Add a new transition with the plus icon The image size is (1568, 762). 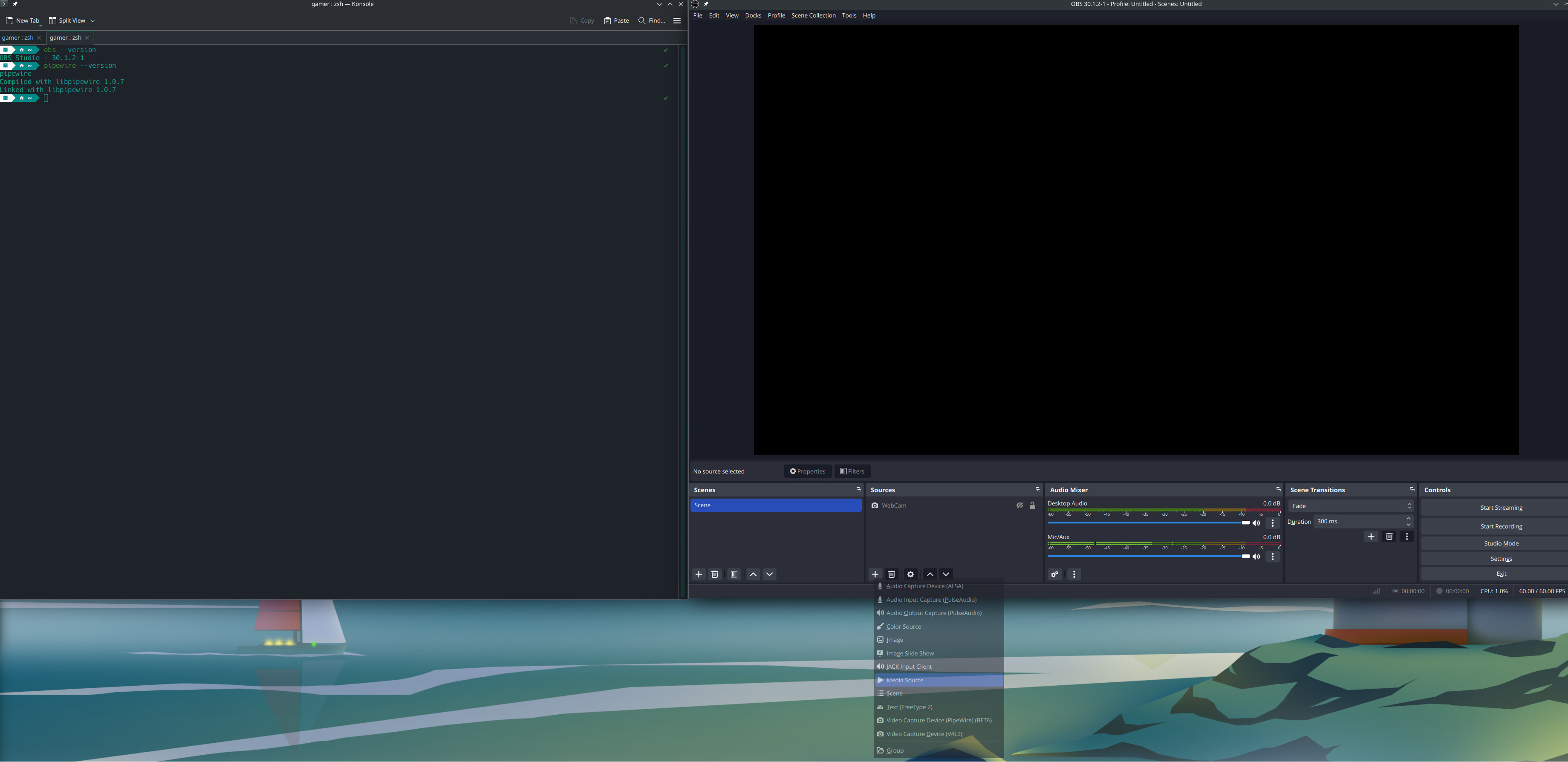1371,536
